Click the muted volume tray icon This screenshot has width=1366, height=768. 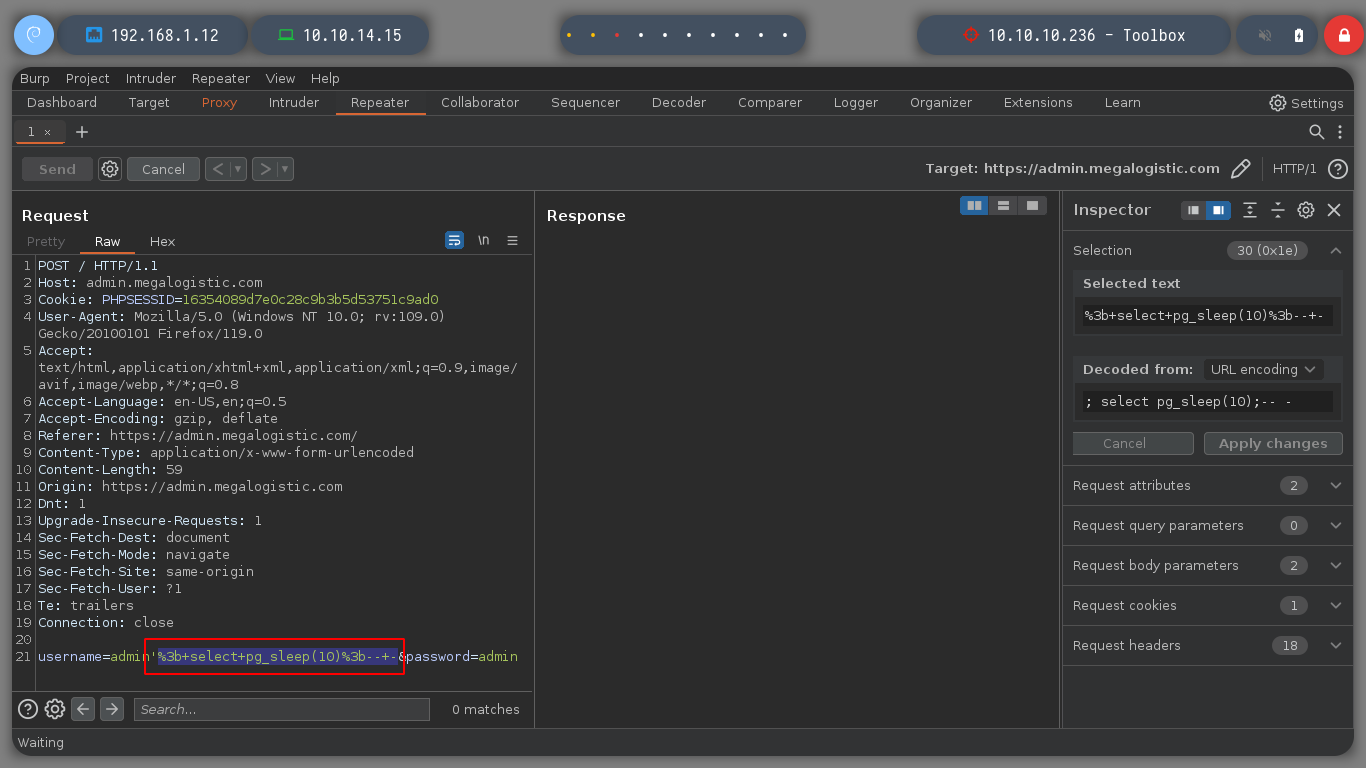pos(1265,35)
